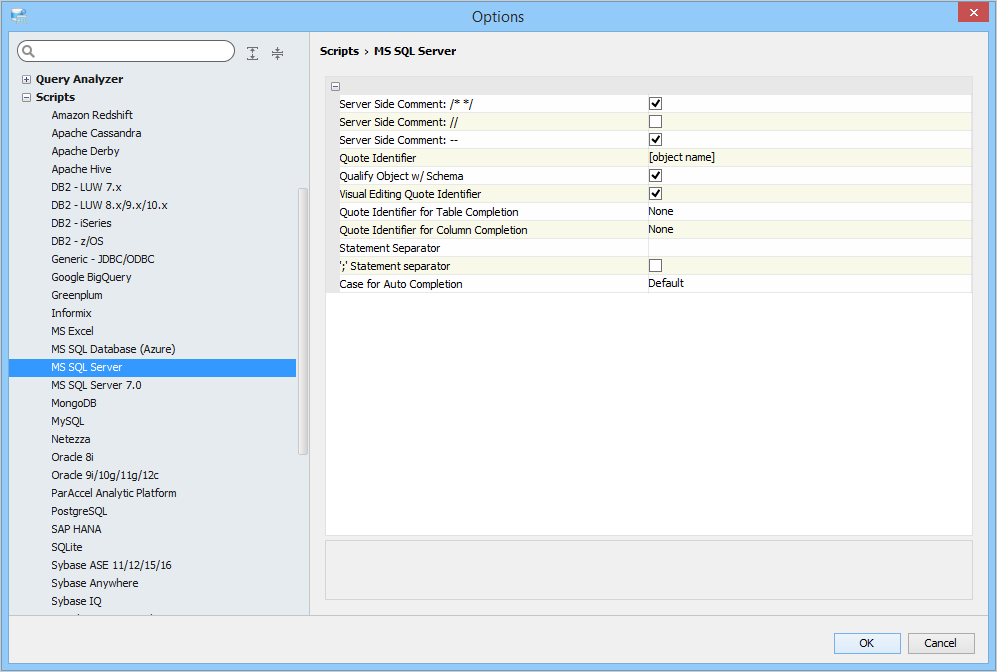The image size is (997, 672).
Task: Select Google BigQuery entry
Action: click(92, 277)
